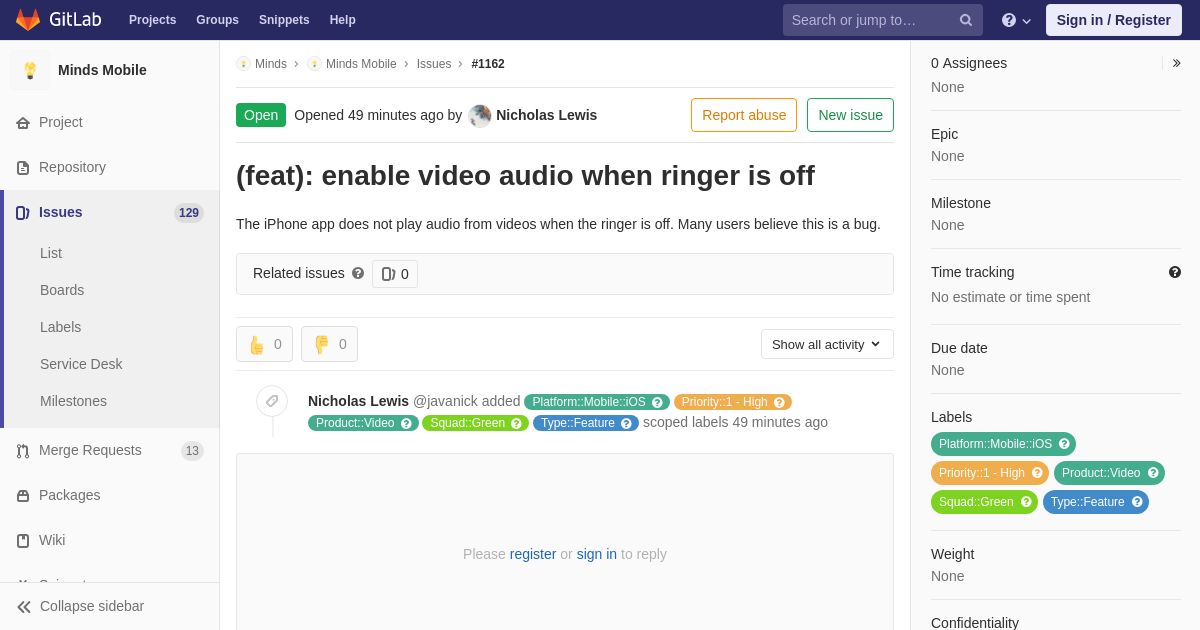Click the Collapse sidebar double-chevron icon
Viewport: 1200px width, 630px height.
click(x=24, y=607)
